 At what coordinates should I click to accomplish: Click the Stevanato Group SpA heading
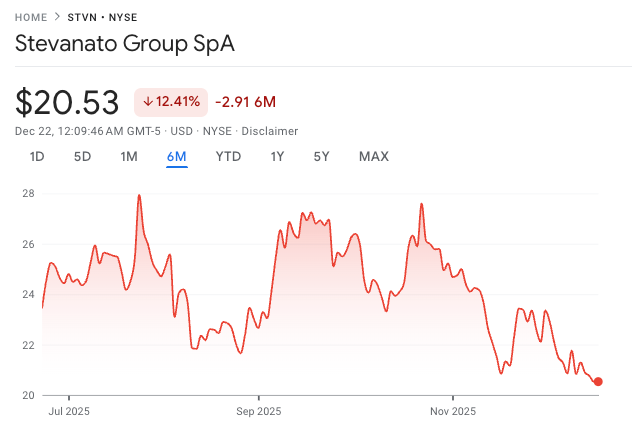point(125,44)
